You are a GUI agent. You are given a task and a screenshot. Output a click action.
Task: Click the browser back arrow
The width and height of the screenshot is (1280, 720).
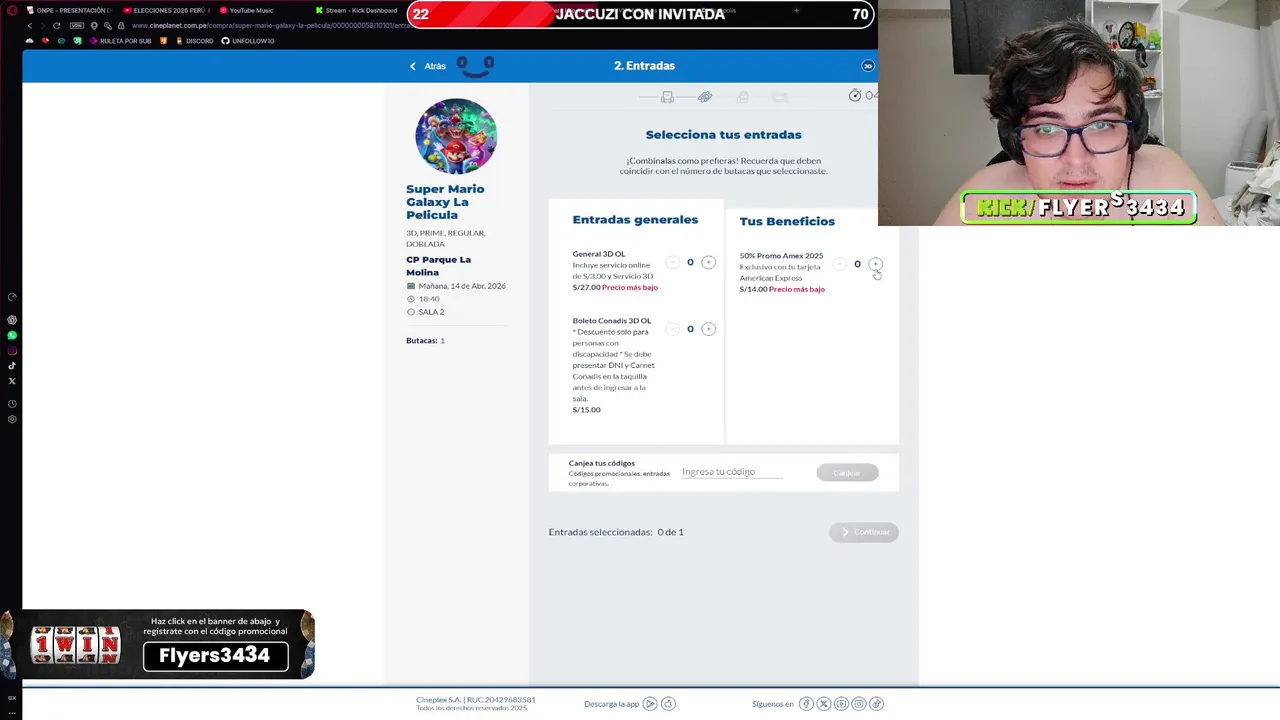click(30, 26)
